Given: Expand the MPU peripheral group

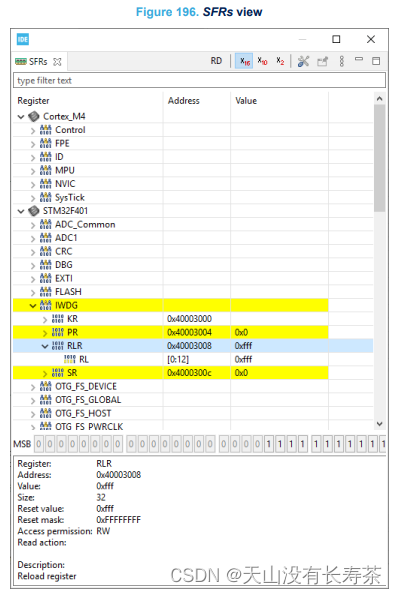Looking at the screenshot, I should pos(33,171).
